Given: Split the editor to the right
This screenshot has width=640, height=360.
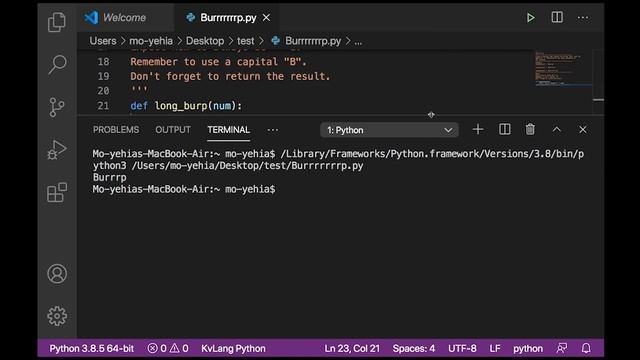Looking at the screenshot, I should click(557, 17).
